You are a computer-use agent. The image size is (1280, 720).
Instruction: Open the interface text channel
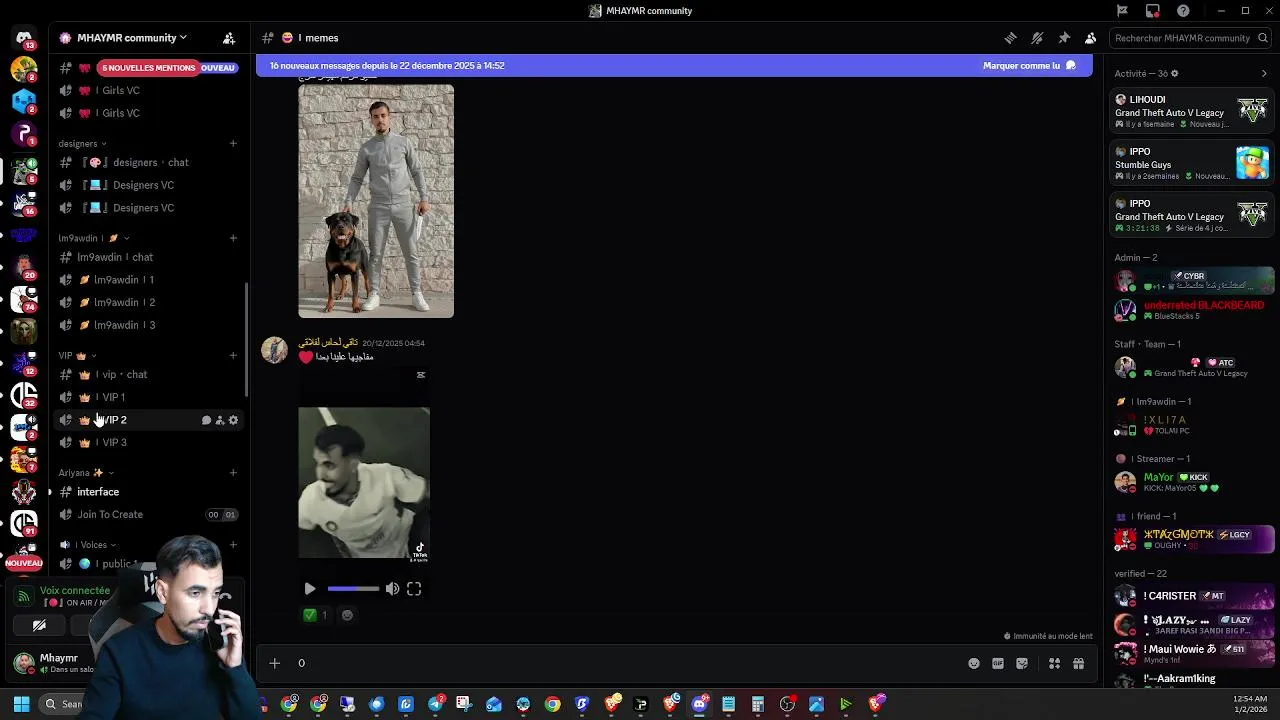148,492
